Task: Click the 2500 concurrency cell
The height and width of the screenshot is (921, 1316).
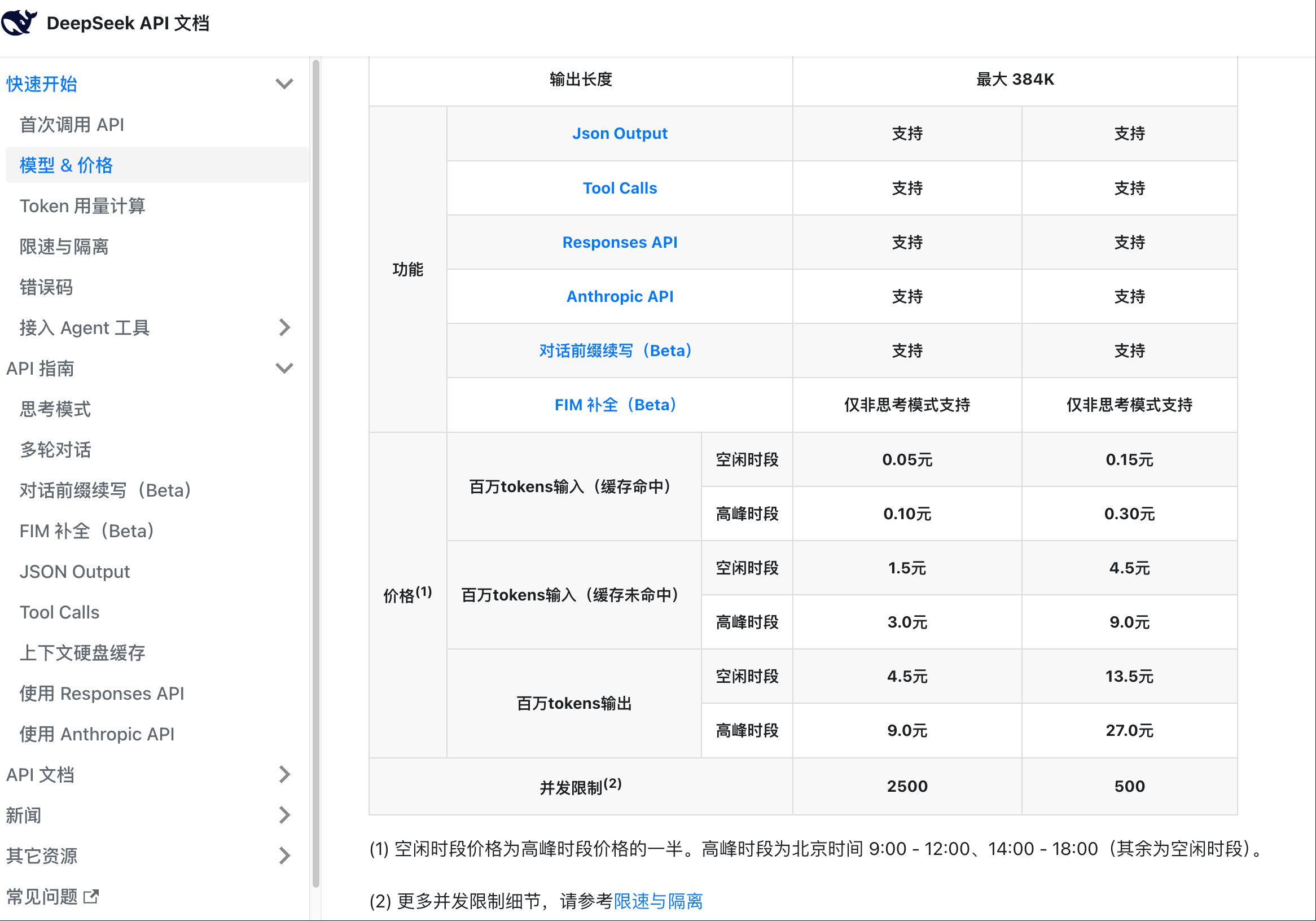Action: (x=907, y=786)
